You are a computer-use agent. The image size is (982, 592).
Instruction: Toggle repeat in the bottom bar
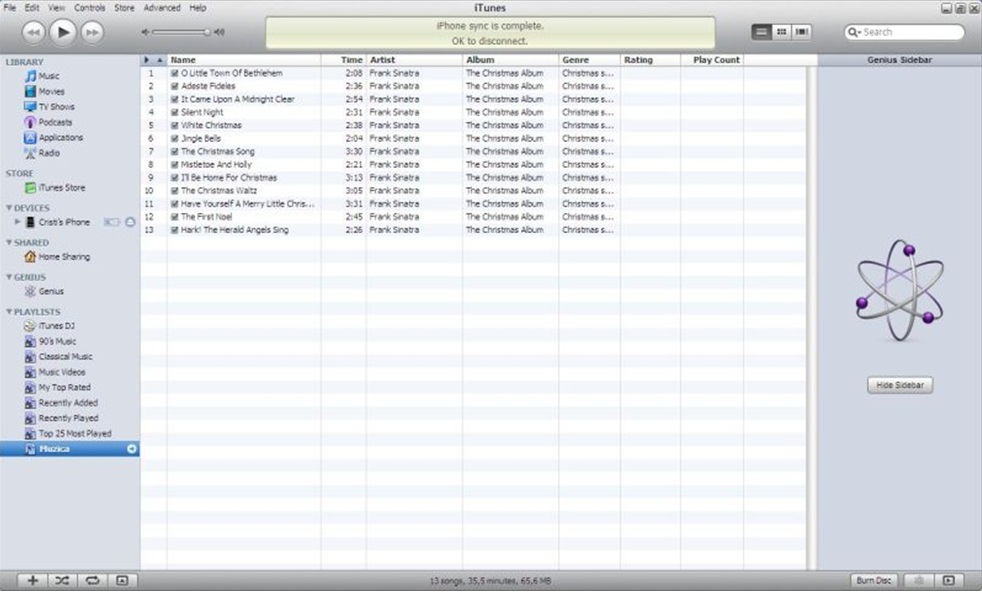(92, 580)
